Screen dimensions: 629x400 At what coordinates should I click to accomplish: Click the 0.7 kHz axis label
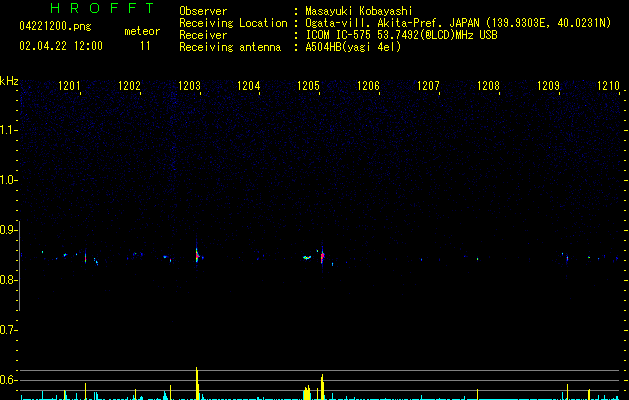(8, 330)
